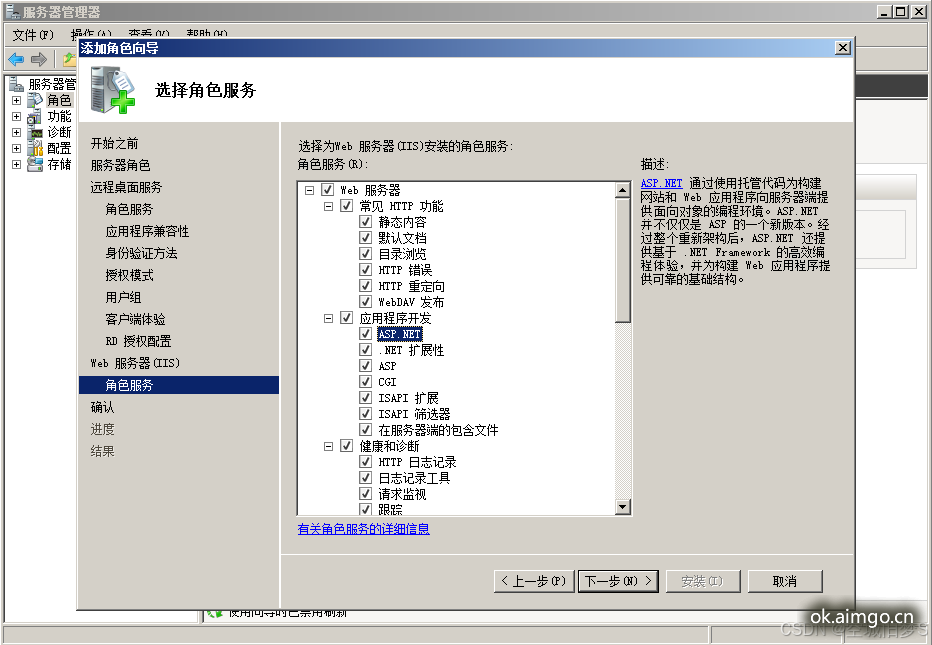Collapse the 常见 HTTP 功能 node
Image resolution: width=932 pixels, height=645 pixels.
[x=328, y=206]
